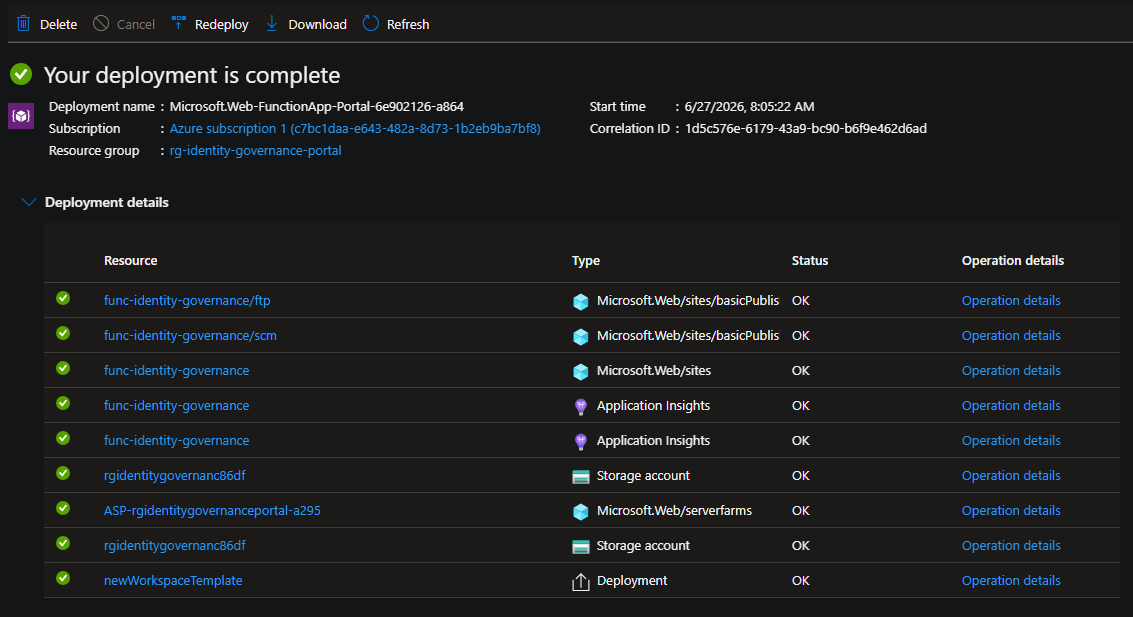
Task: Open func-identity-governance/ftp resource
Action: 187,301
